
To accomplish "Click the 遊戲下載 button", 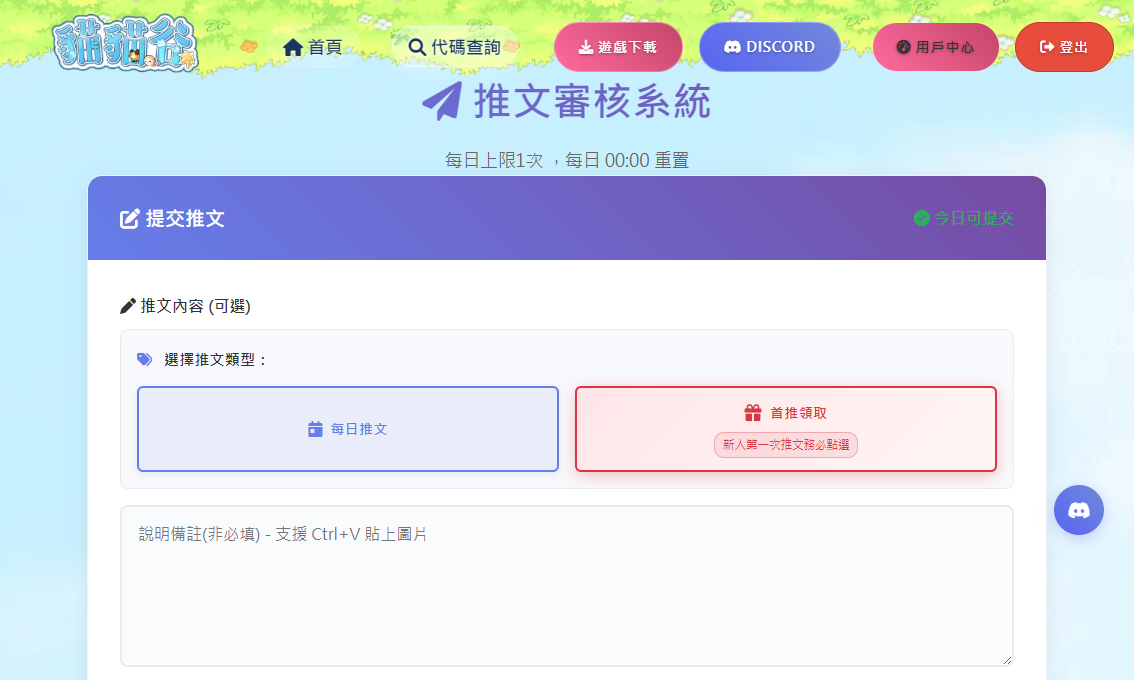I will click(618, 46).
